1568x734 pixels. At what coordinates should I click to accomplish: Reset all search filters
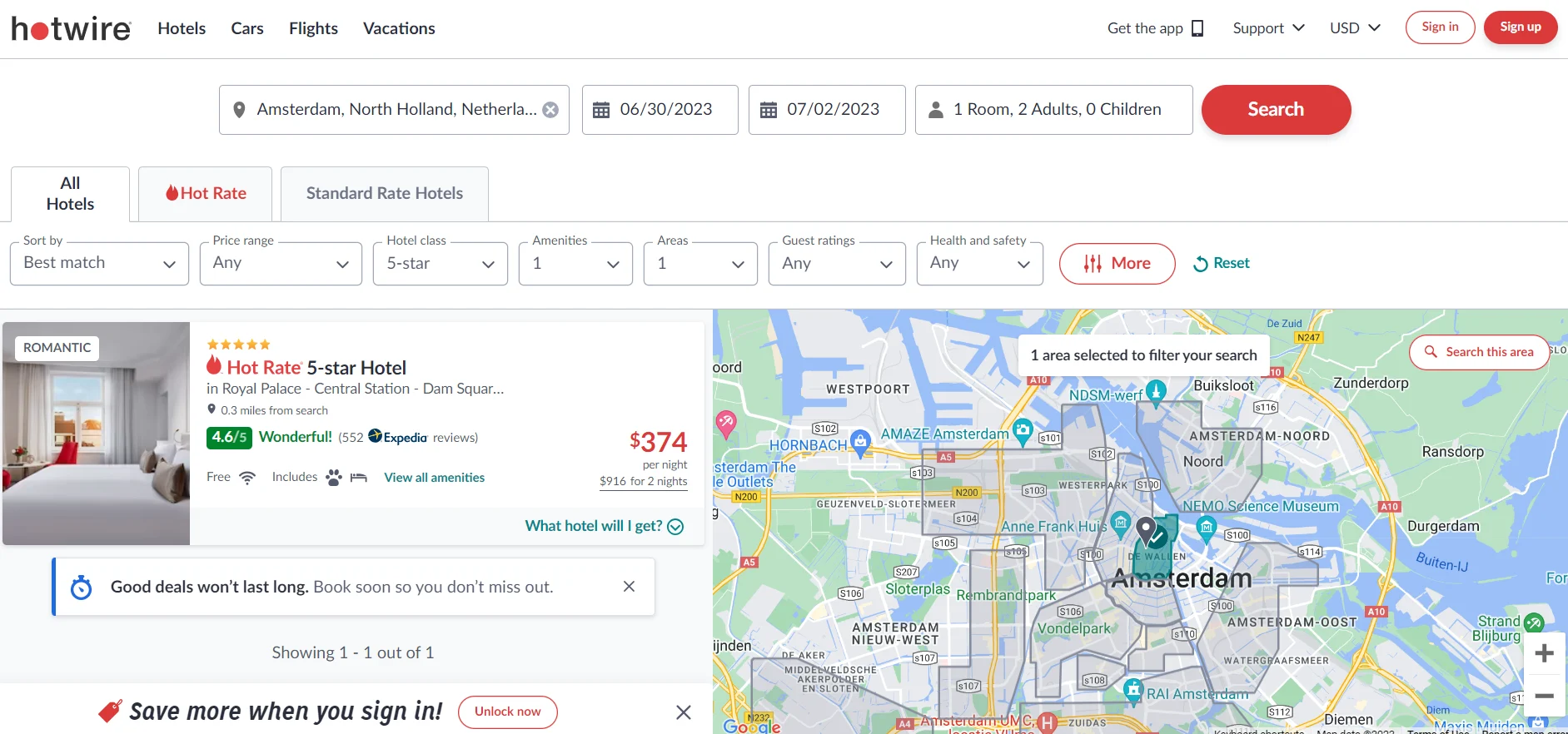[x=1222, y=264]
